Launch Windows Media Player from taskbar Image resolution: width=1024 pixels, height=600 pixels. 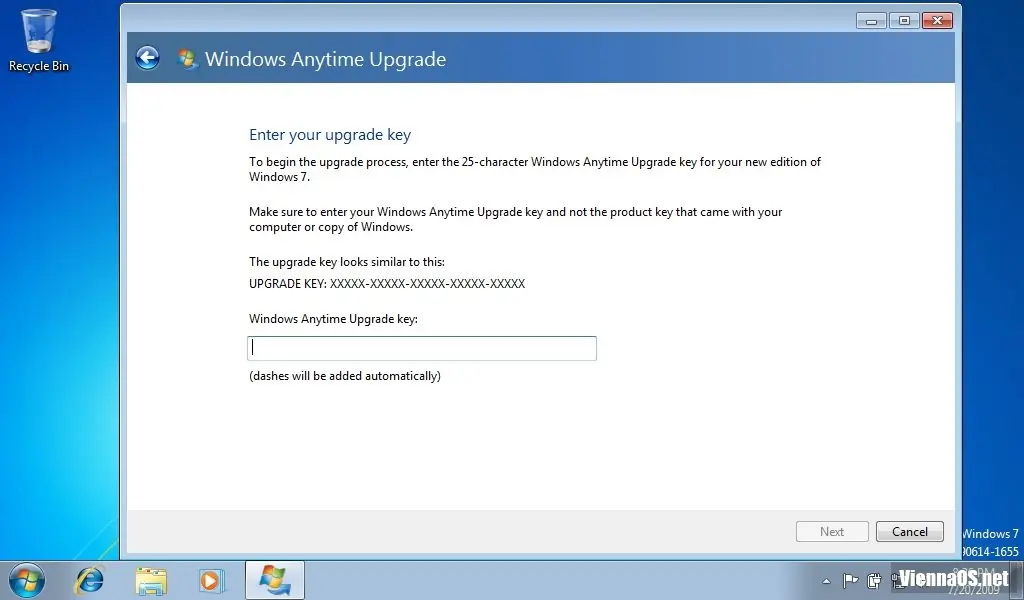coord(211,580)
